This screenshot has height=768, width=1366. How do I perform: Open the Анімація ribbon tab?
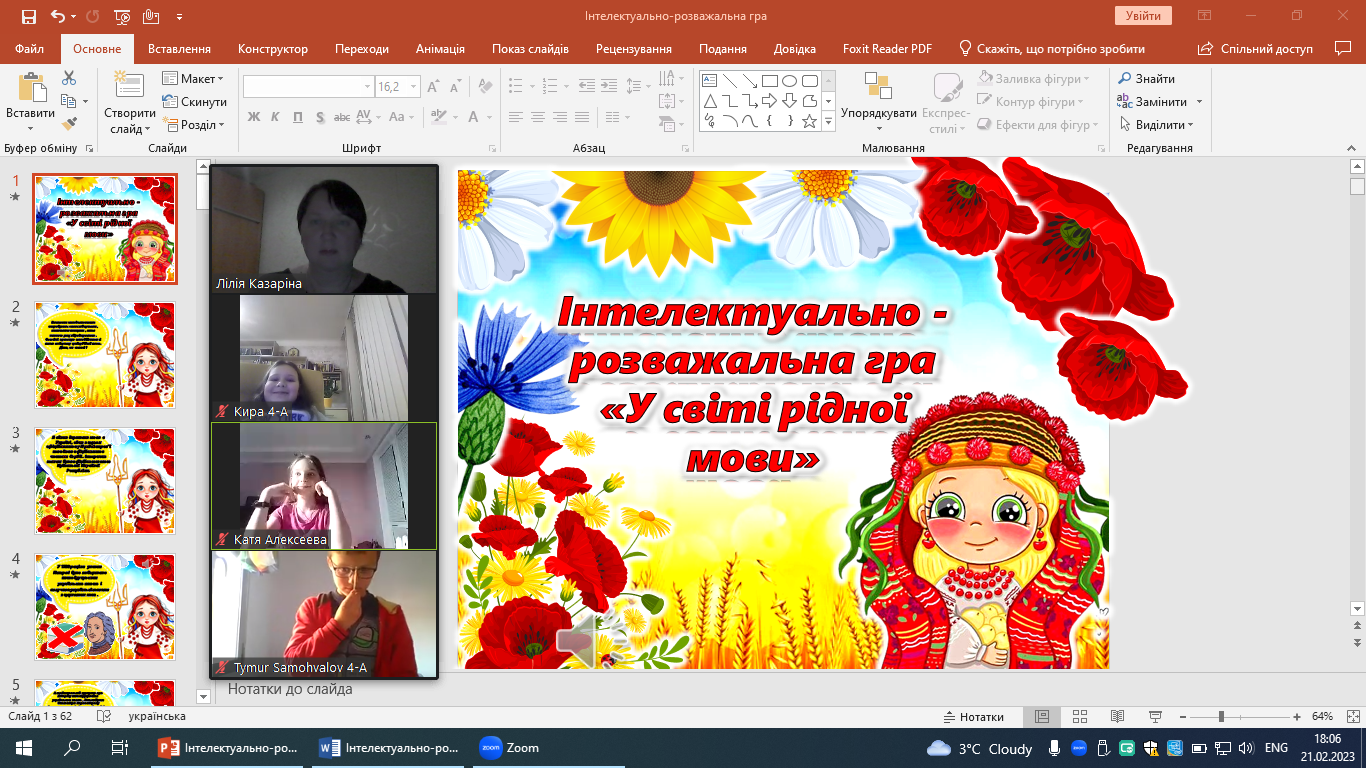(440, 49)
